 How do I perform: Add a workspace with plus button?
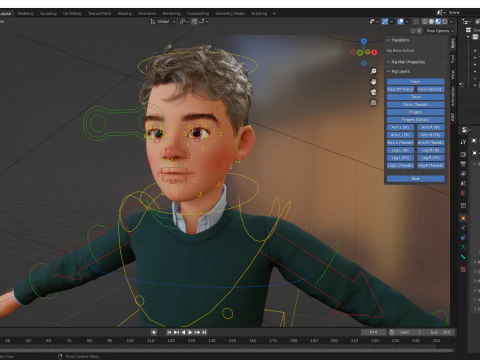point(274,14)
